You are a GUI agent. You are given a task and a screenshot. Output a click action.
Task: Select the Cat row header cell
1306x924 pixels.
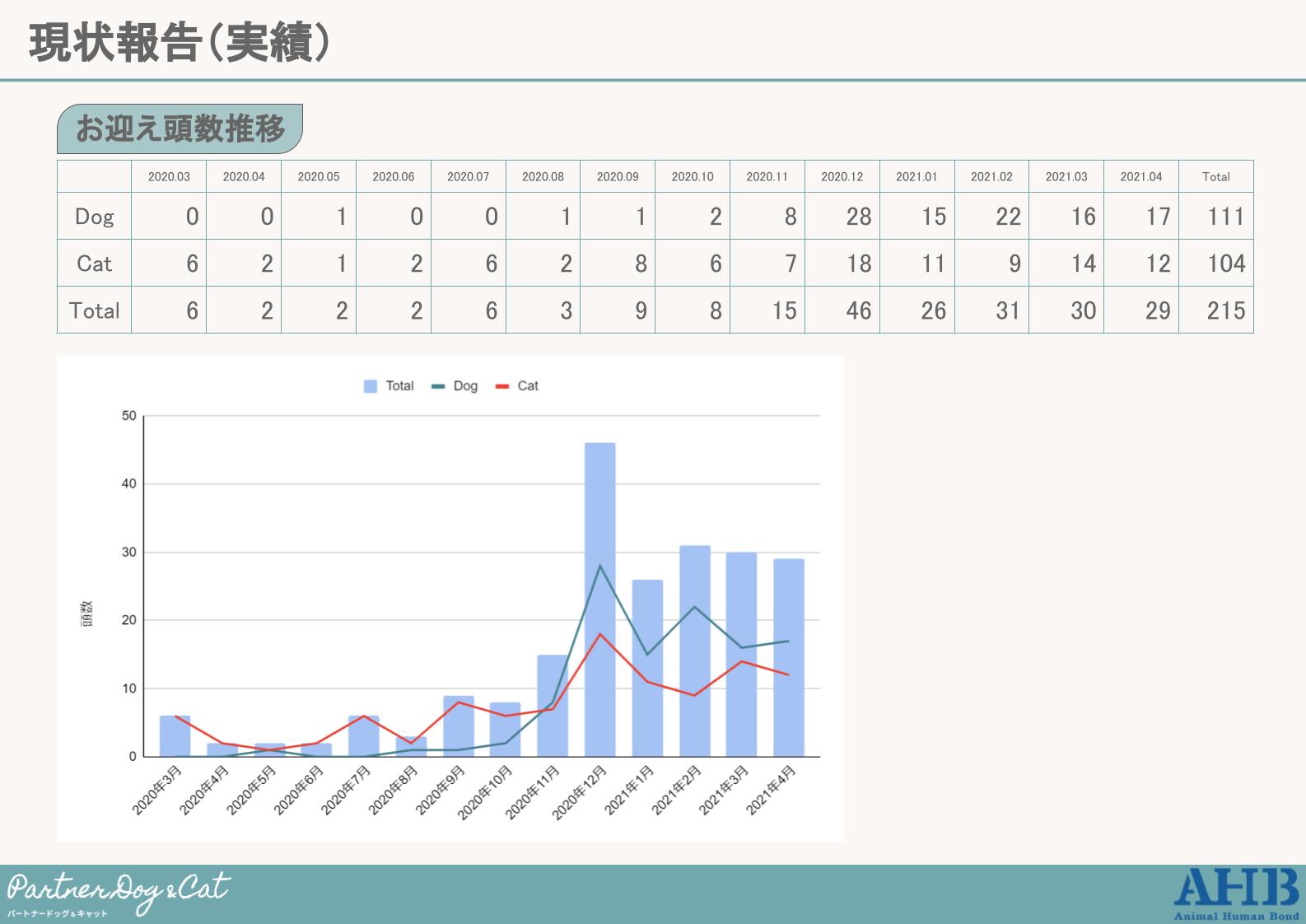94,264
